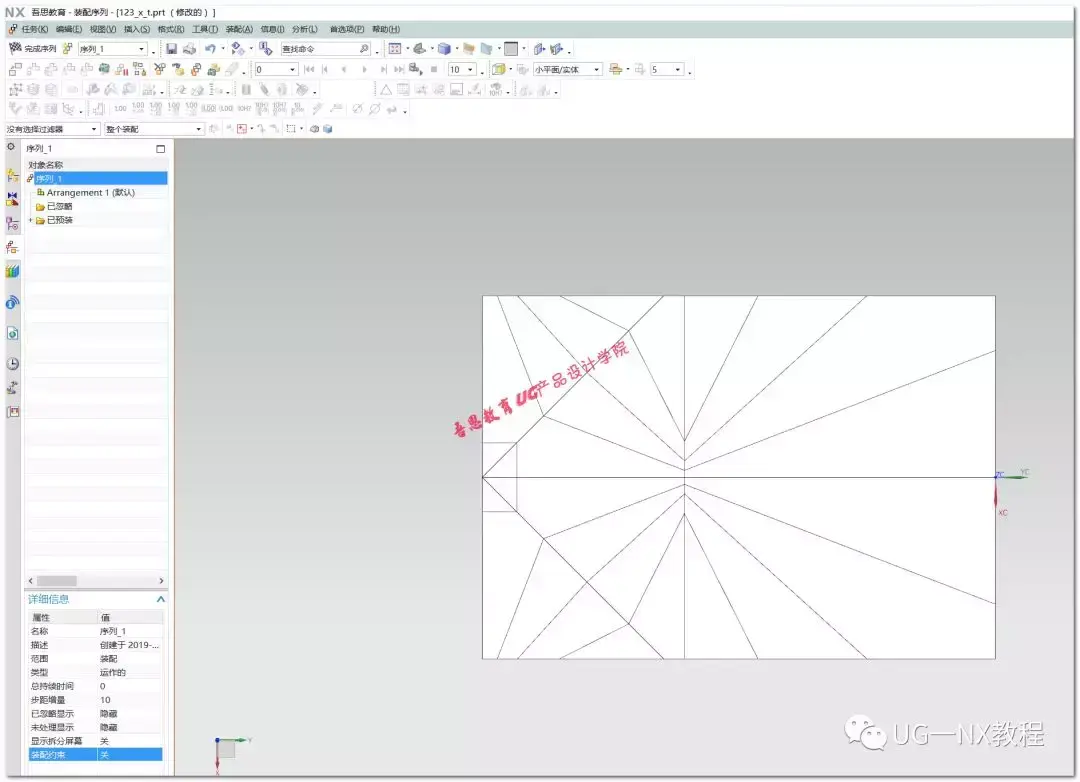Maximize the 序列_1 navigator panel

pyautogui.click(x=160, y=149)
